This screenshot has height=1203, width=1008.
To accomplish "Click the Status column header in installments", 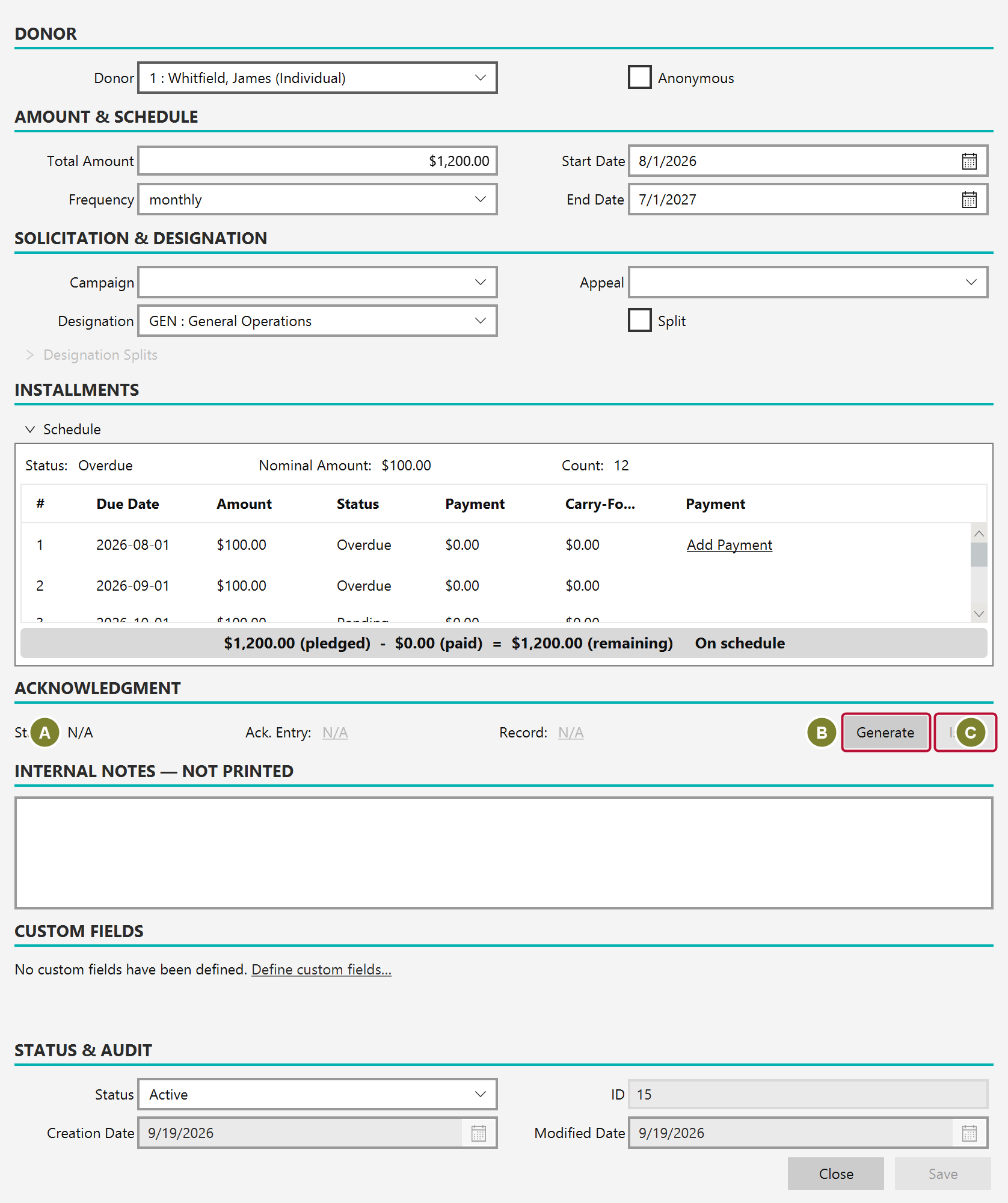I will coord(358,504).
